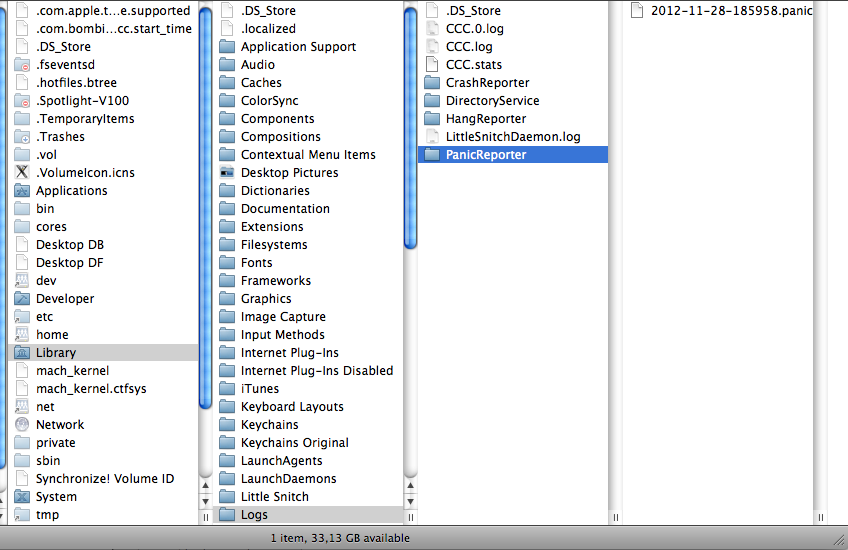This screenshot has width=848, height=550.
Task: Select the .hotfiles.btree file
Action: click(x=103, y=83)
